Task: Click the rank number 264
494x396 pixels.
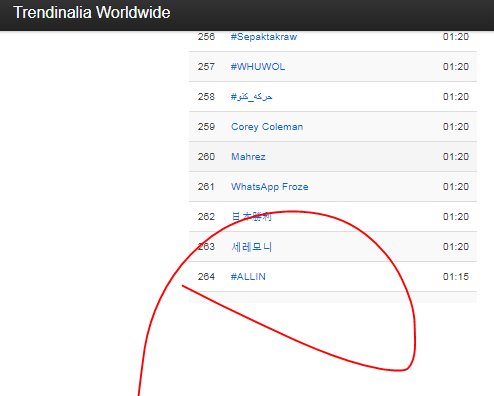Action: tap(206, 277)
